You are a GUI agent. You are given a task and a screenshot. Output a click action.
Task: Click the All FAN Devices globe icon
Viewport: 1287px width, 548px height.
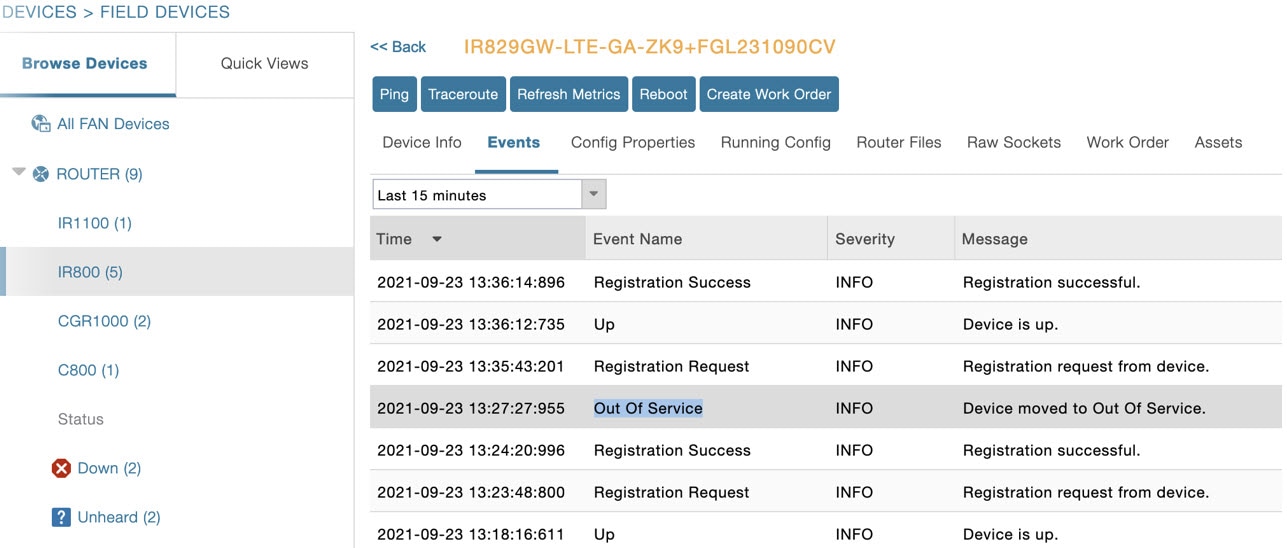(41, 124)
